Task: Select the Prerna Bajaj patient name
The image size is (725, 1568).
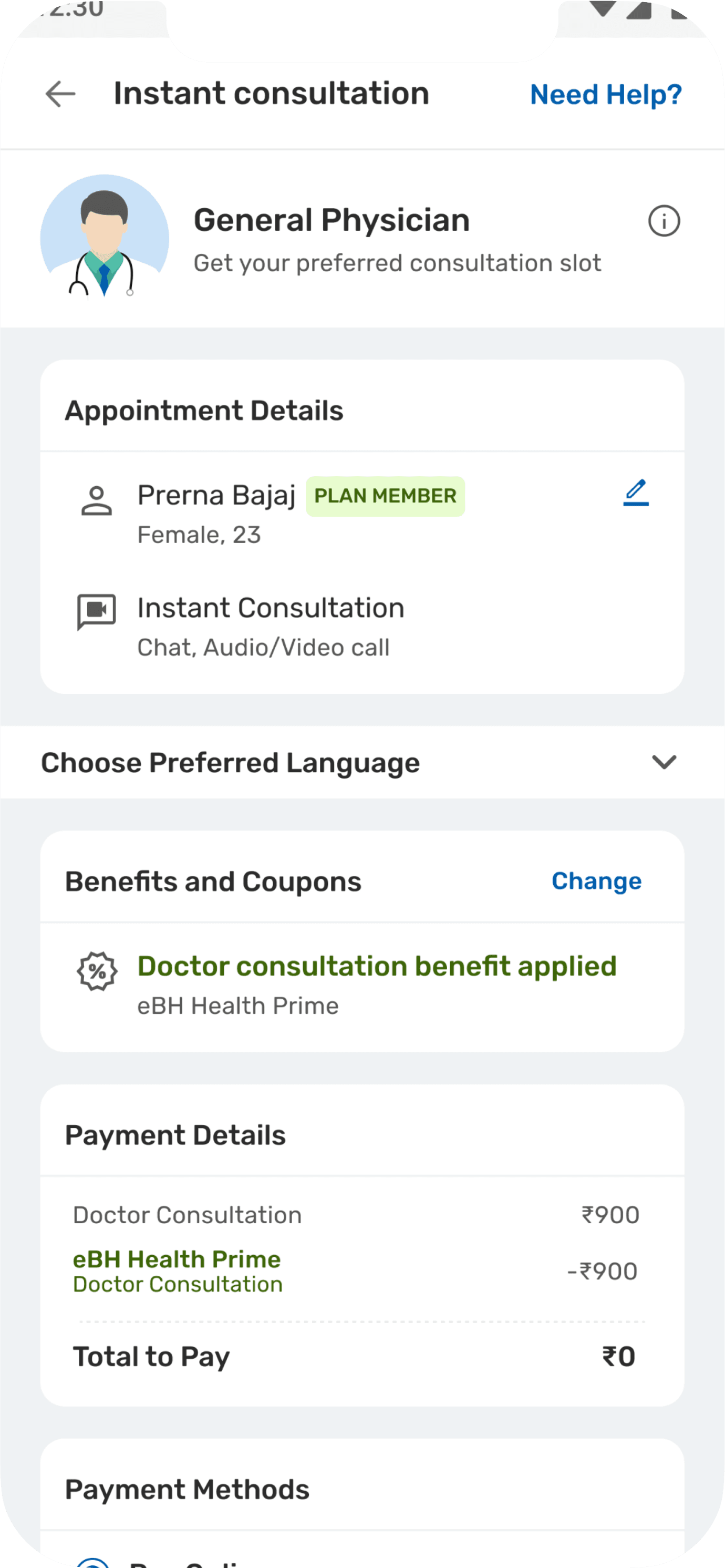Action: click(x=216, y=496)
